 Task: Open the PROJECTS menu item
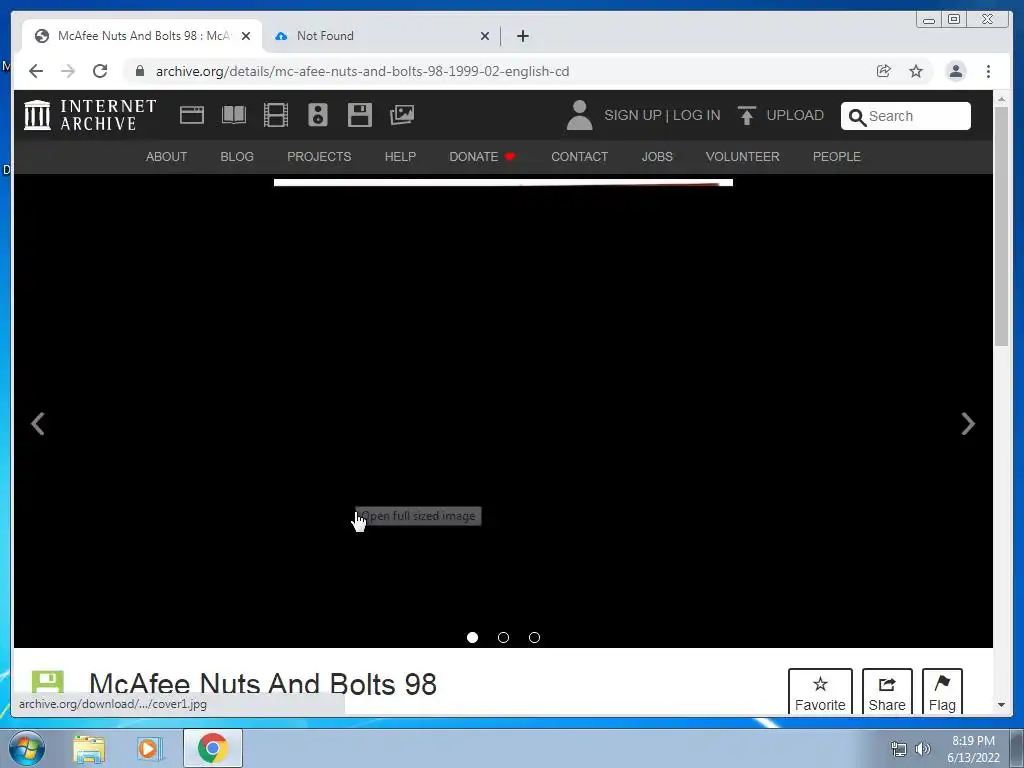[x=319, y=157]
